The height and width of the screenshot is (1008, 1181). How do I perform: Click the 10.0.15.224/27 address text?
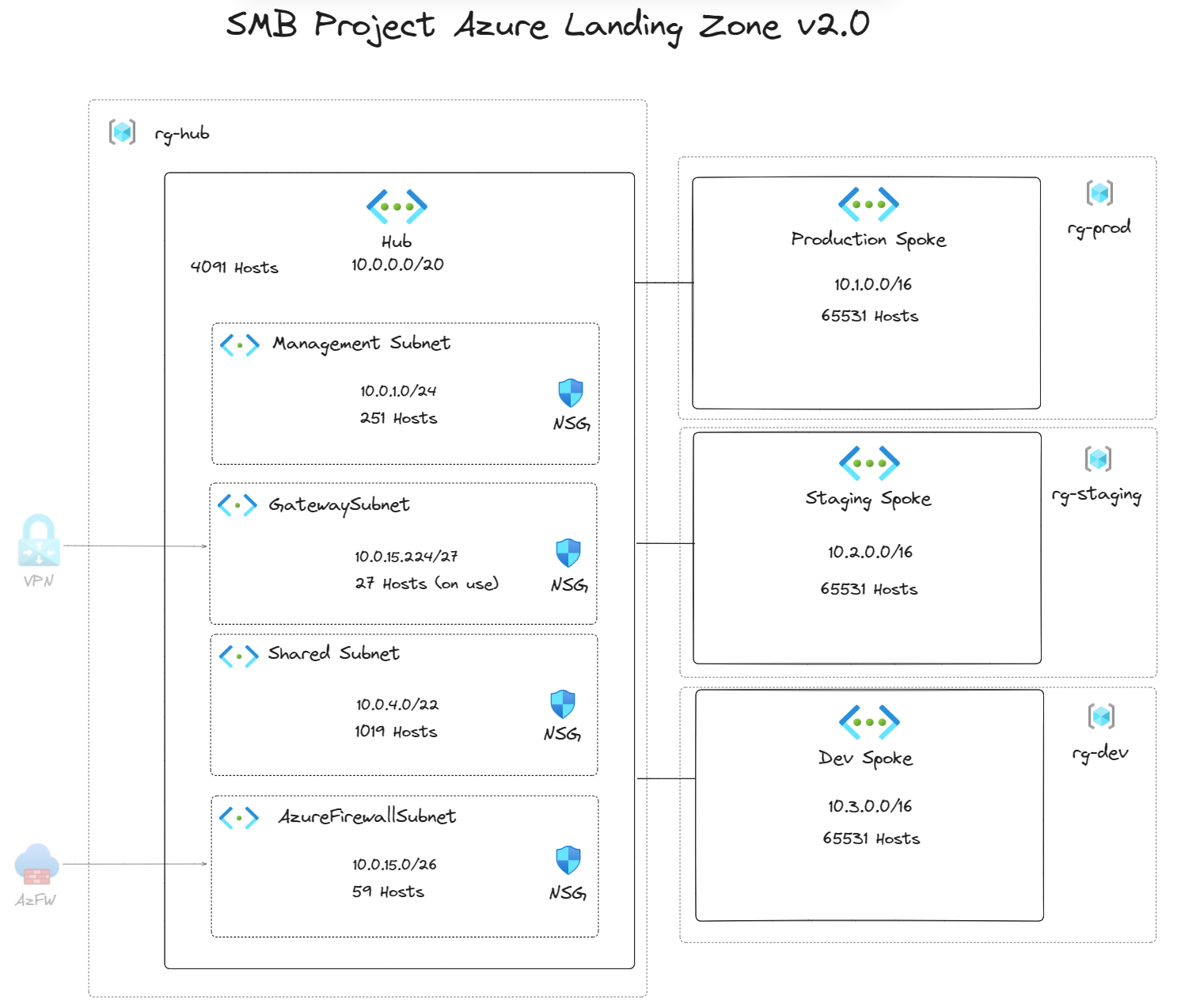tap(406, 557)
